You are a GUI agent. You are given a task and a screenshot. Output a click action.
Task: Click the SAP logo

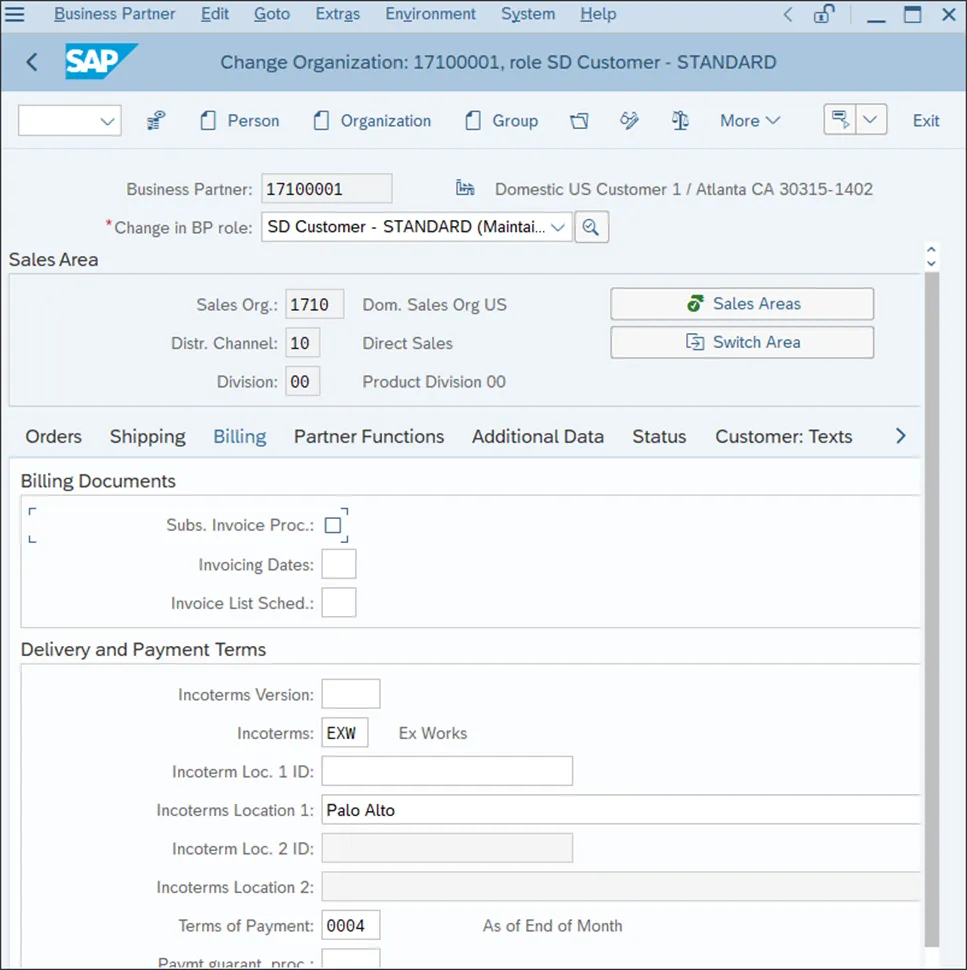tap(101, 61)
